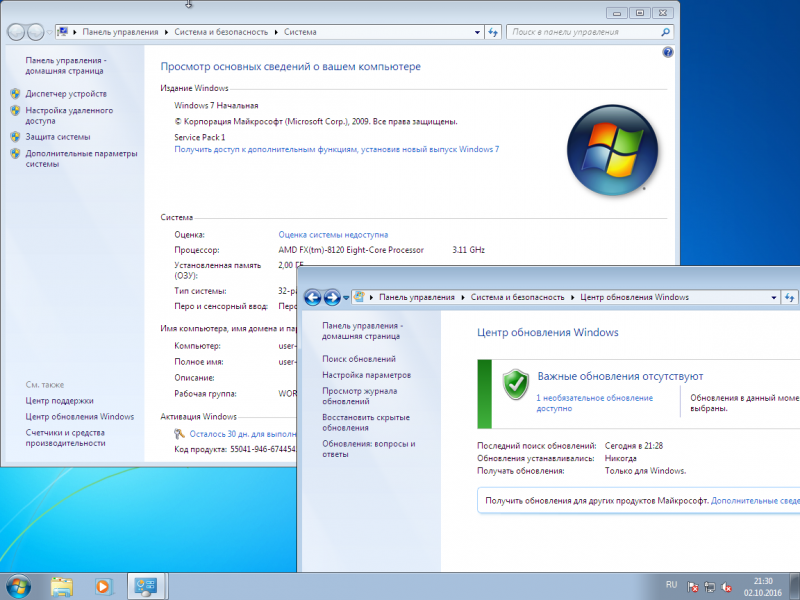Viewport: 800px width, 600px height.
Task: Click the Start orb on the taskbar
Action: (18, 587)
